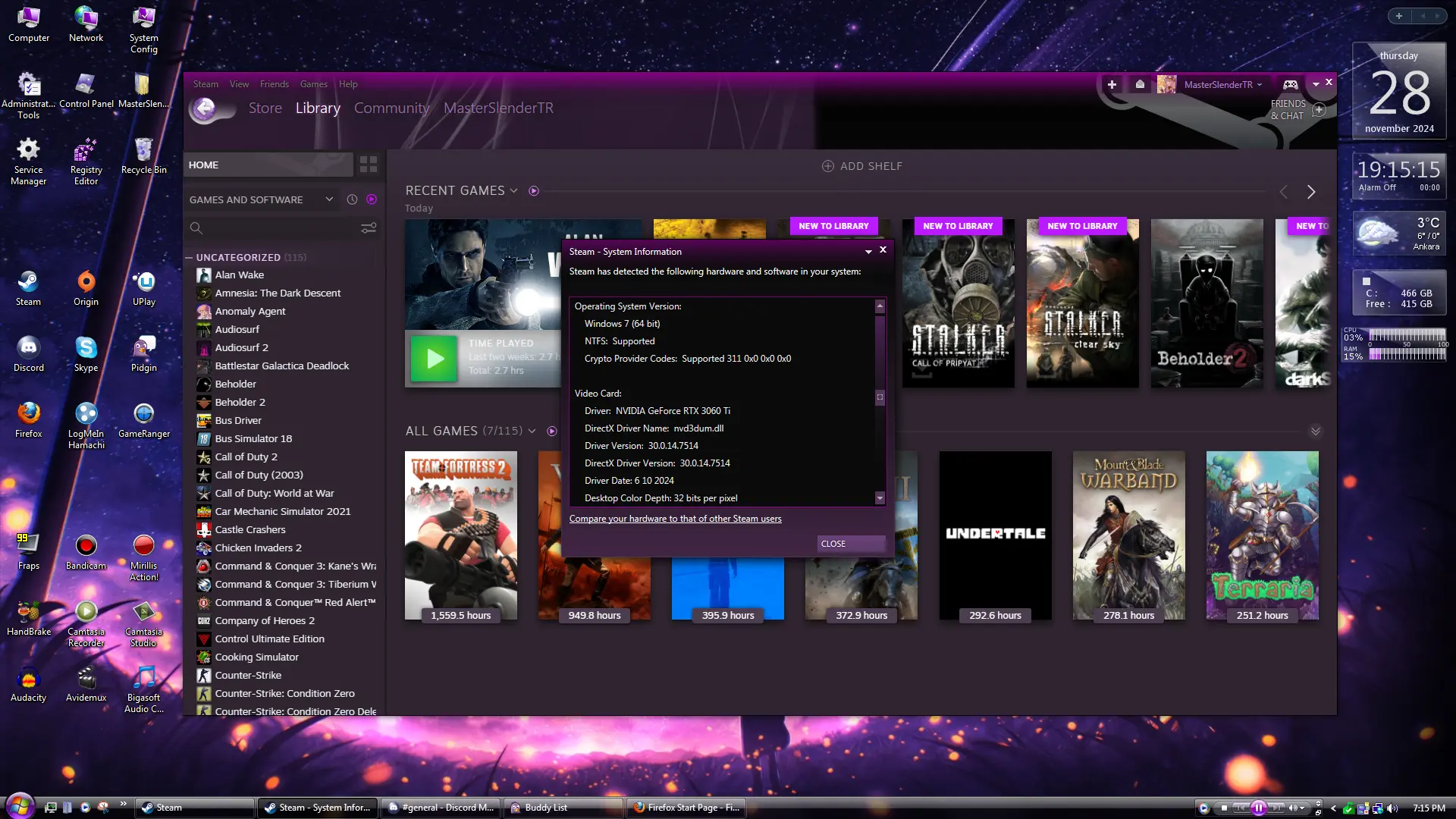Viewport: 1456px width, 819px height.
Task: Switch to the Store tab
Action: 265,108
